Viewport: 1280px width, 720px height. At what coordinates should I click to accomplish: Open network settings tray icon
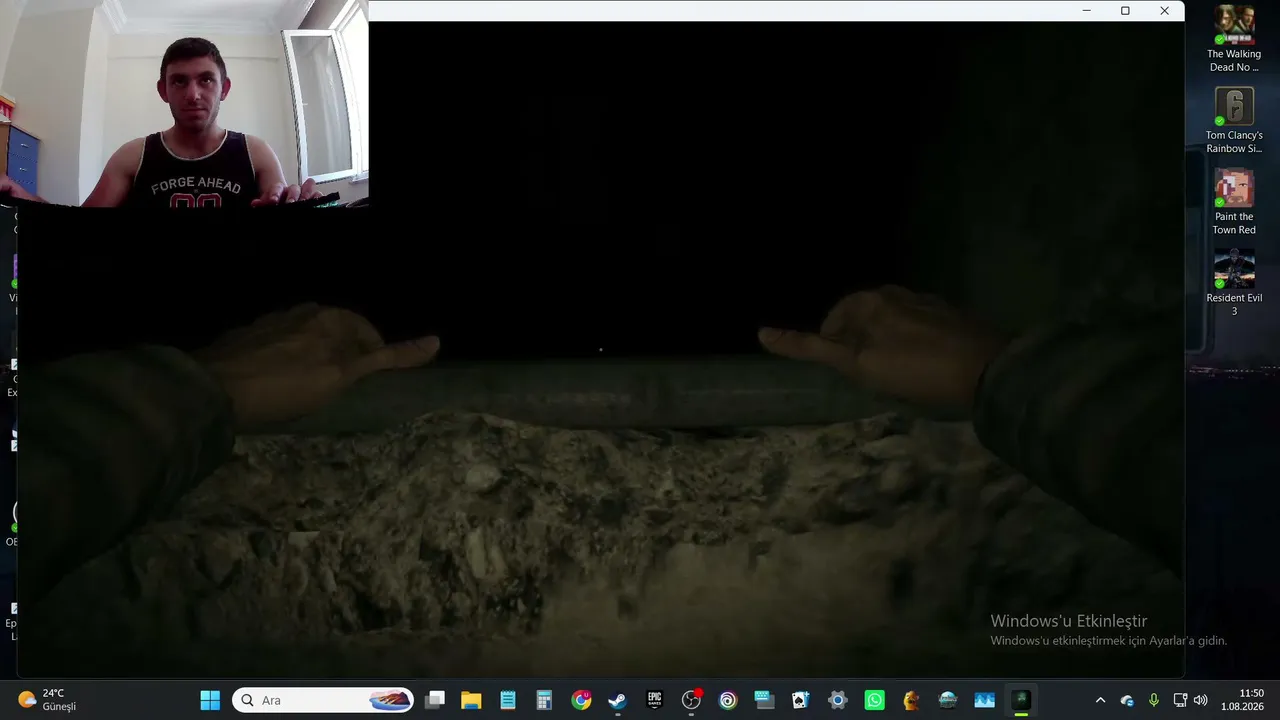pyautogui.click(x=1180, y=700)
